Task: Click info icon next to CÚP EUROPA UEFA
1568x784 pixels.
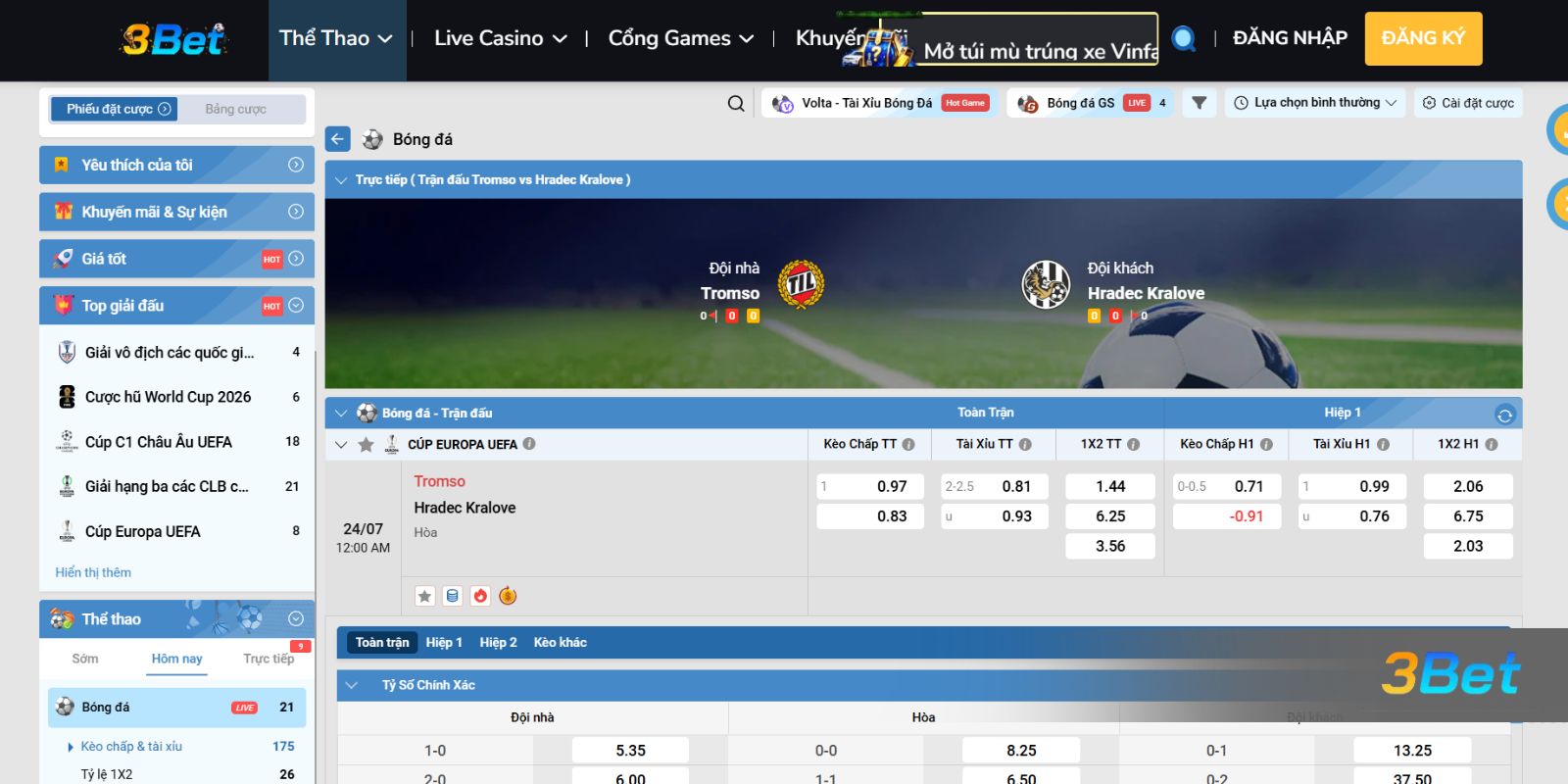Action: pos(529,444)
